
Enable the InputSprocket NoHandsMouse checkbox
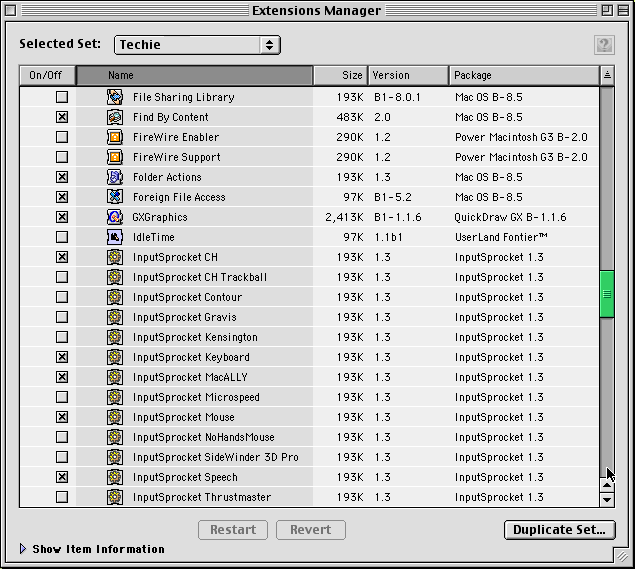click(x=62, y=437)
